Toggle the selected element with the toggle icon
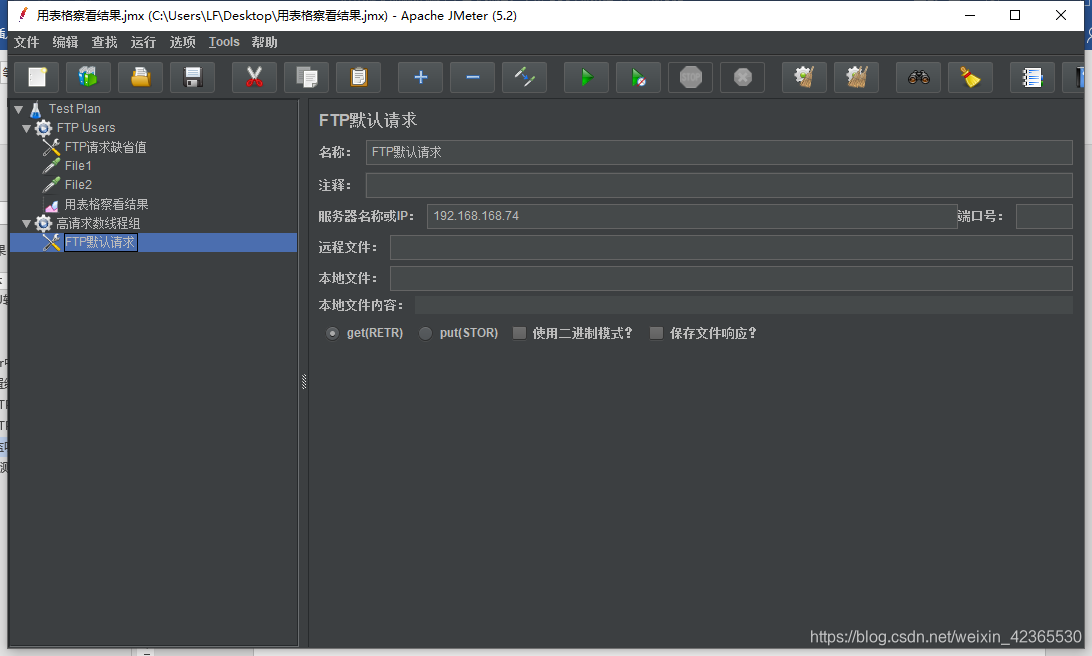 click(524, 77)
